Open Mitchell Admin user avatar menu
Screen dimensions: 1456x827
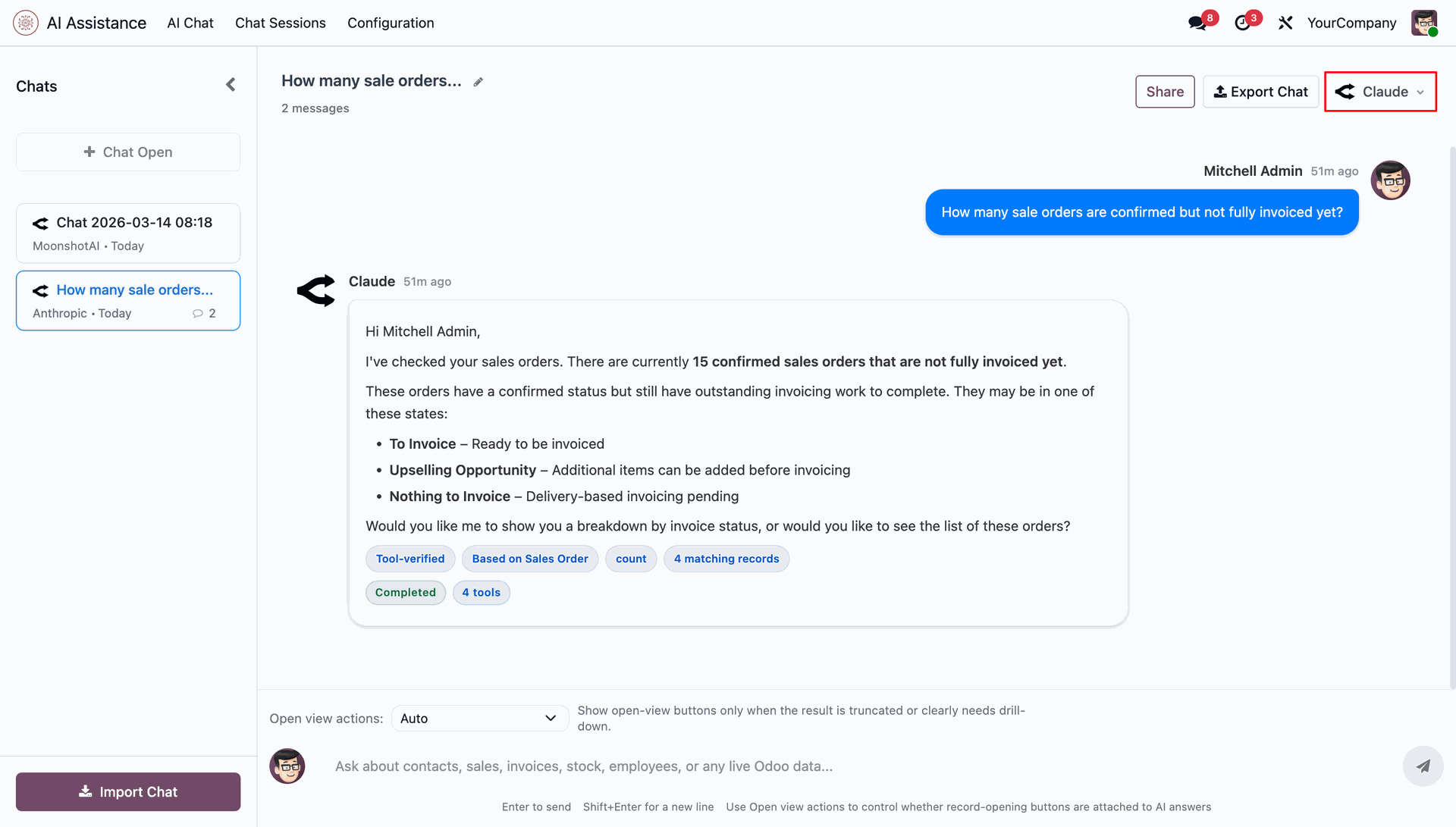pyautogui.click(x=1423, y=23)
